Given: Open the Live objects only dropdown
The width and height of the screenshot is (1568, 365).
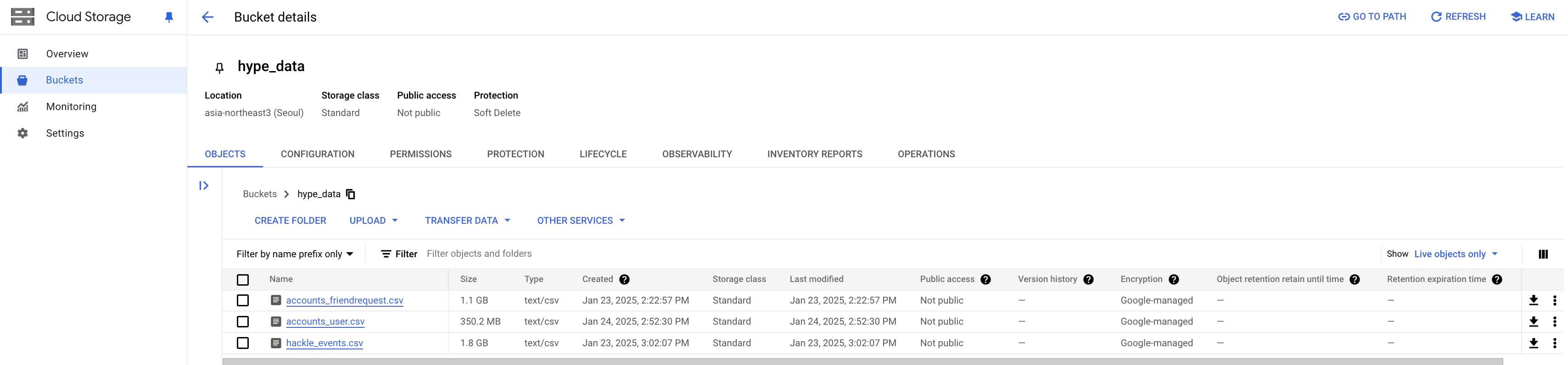Looking at the screenshot, I should (x=1456, y=254).
